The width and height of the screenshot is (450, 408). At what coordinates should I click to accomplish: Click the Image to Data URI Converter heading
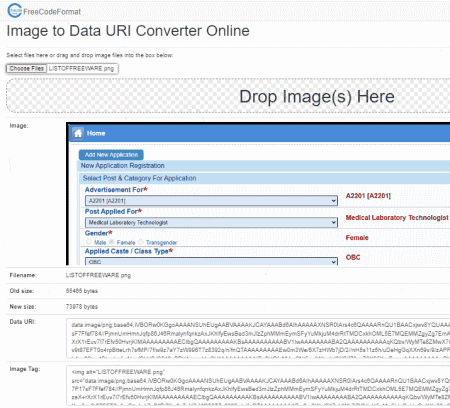(x=128, y=31)
